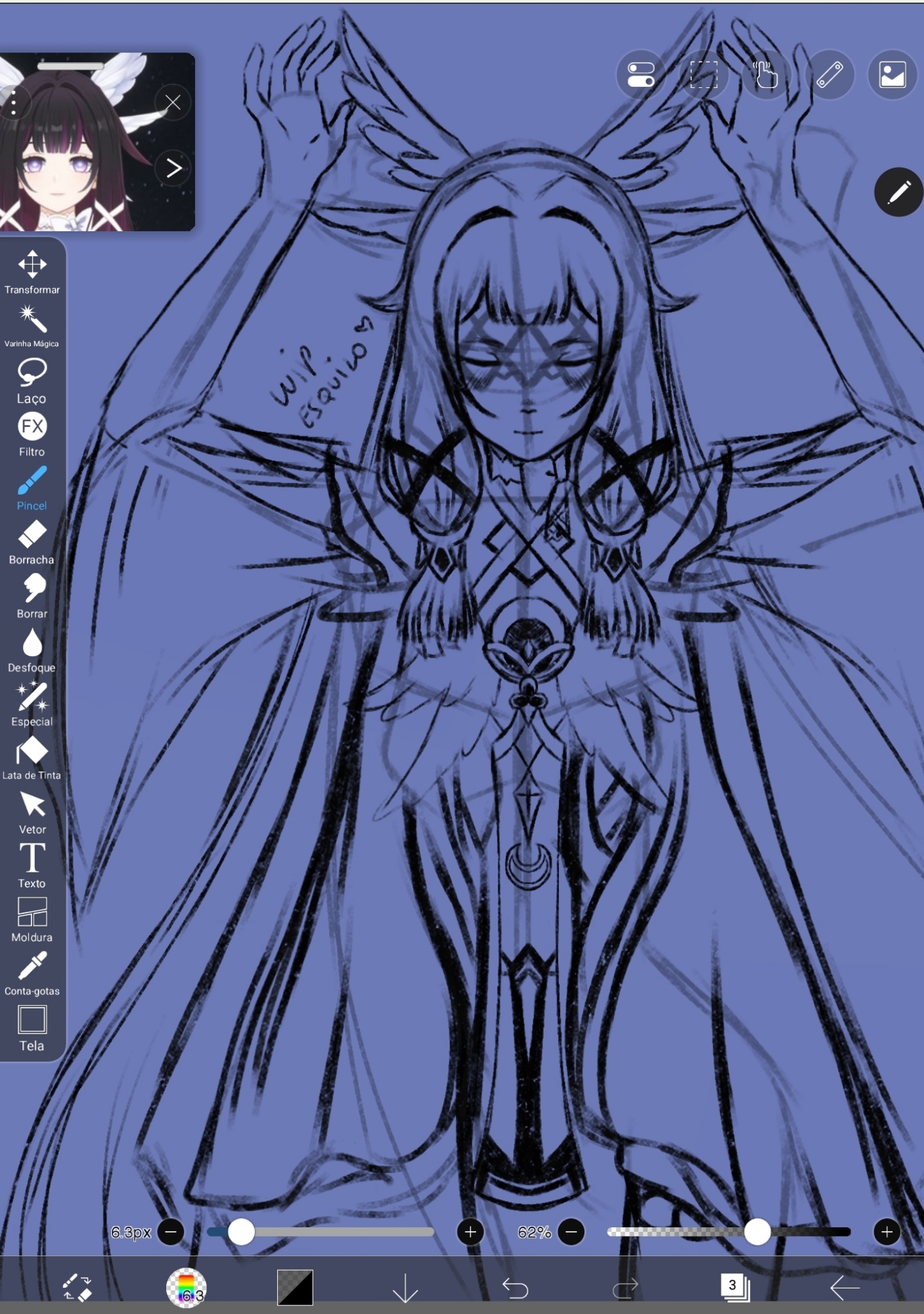924x1314 pixels.
Task: Select the Transformar tool
Action: (32, 272)
